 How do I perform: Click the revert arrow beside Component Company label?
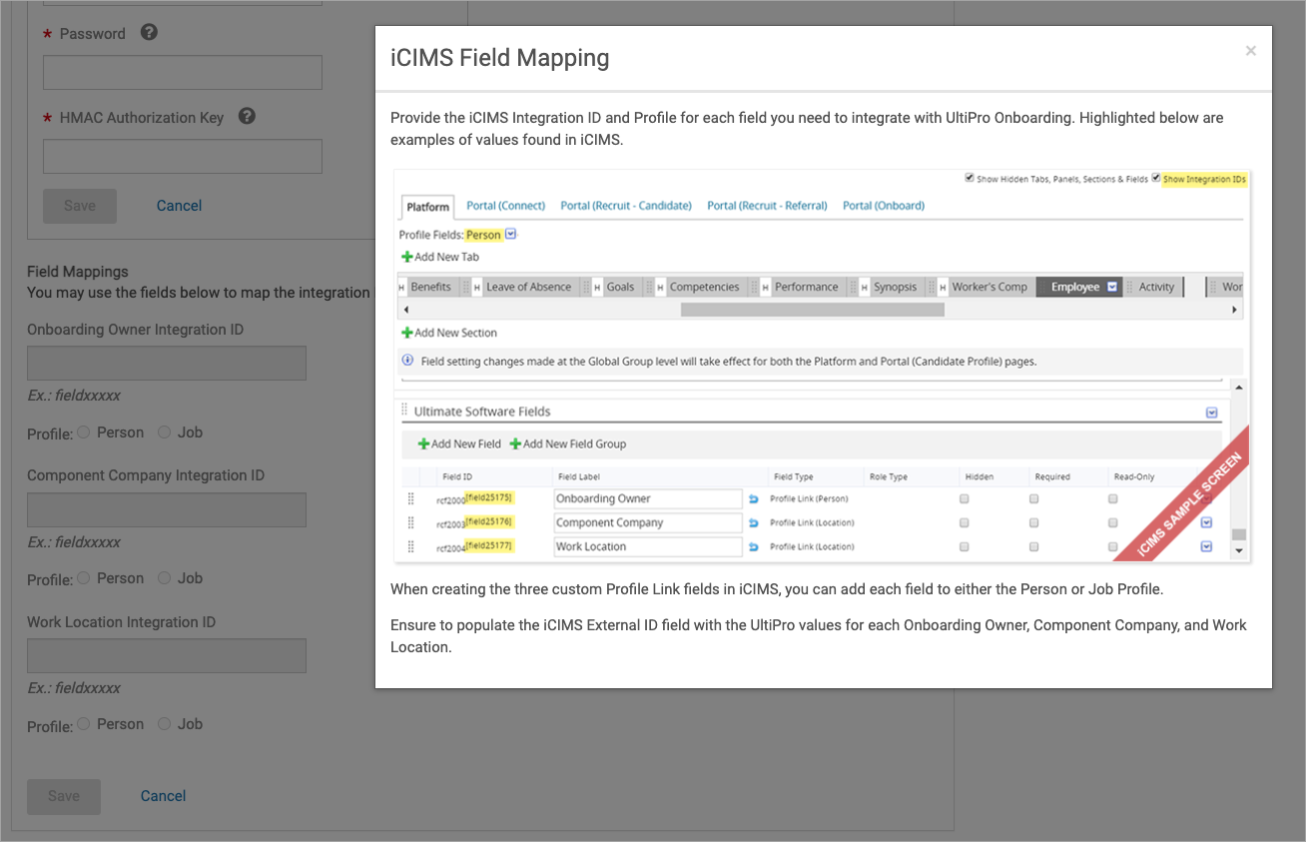pyautogui.click(x=754, y=523)
